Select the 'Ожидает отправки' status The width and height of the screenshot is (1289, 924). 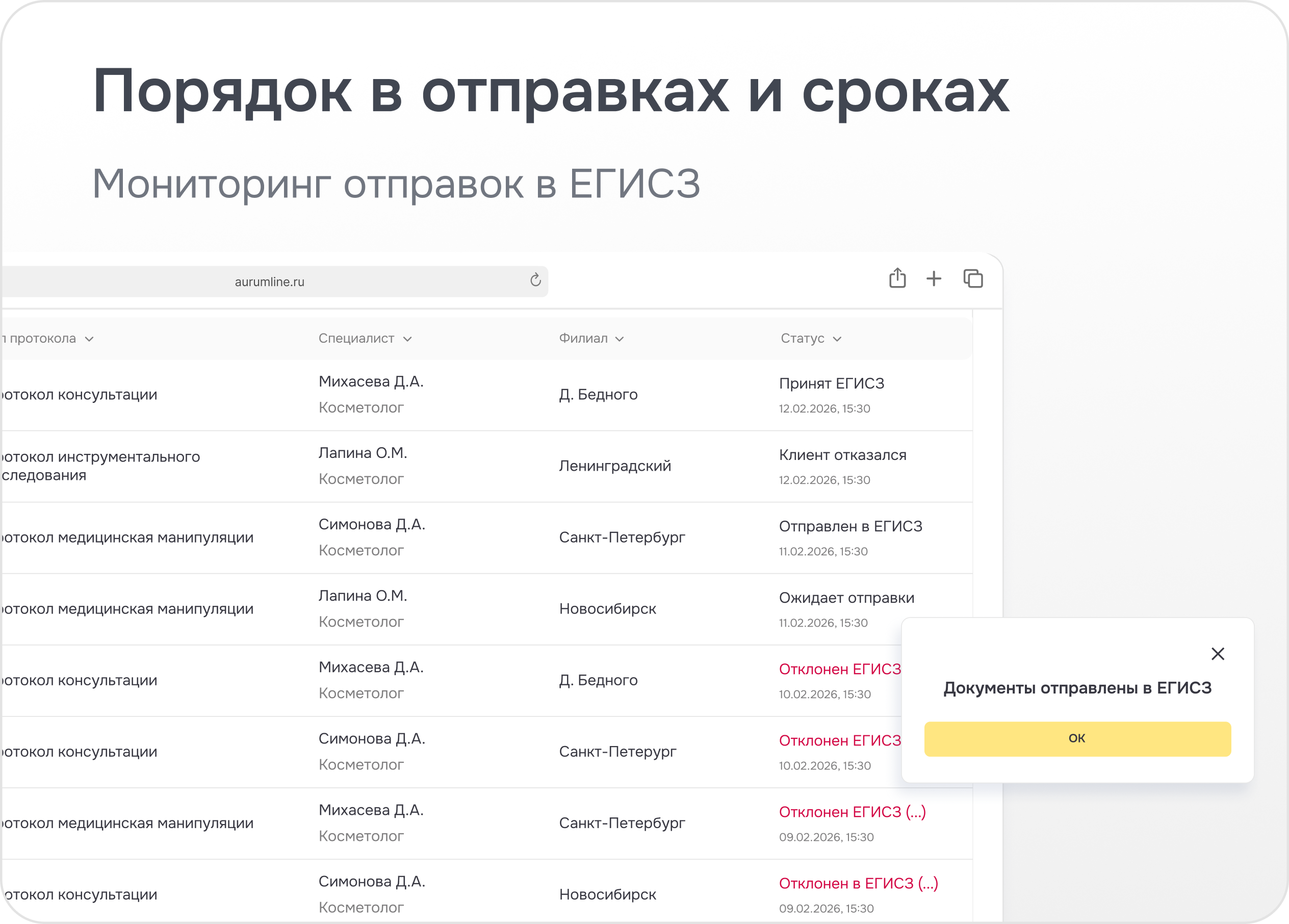(x=846, y=598)
